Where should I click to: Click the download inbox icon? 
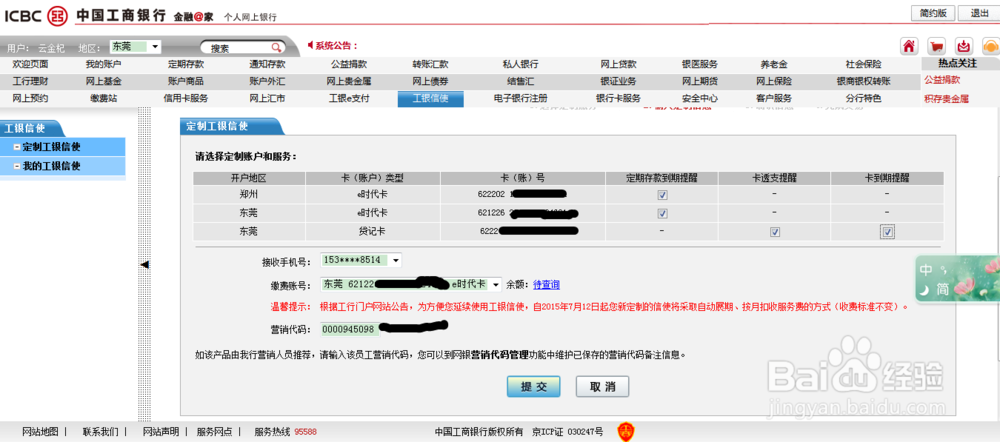(x=964, y=47)
